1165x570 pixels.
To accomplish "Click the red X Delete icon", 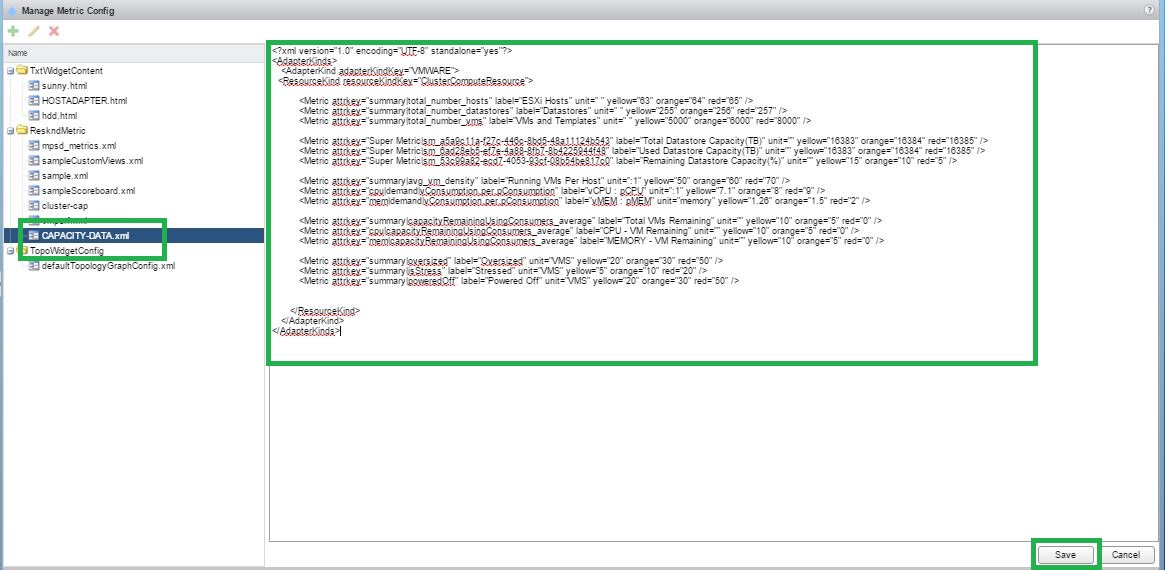I will tap(54, 31).
